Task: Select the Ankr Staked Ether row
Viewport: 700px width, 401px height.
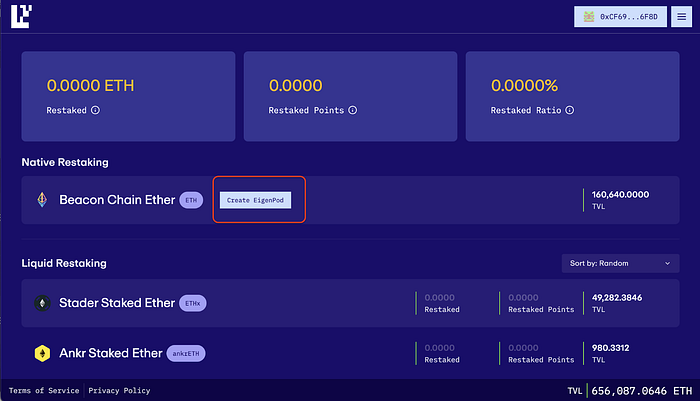Action: [x=300, y=353]
